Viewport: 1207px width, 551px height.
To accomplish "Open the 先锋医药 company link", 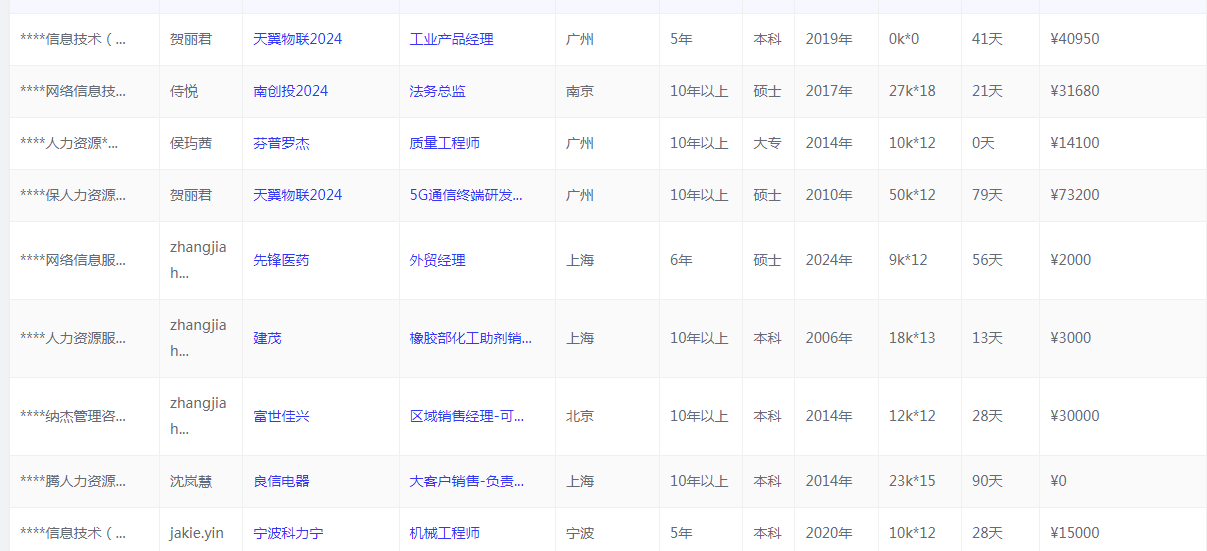I will point(281,260).
